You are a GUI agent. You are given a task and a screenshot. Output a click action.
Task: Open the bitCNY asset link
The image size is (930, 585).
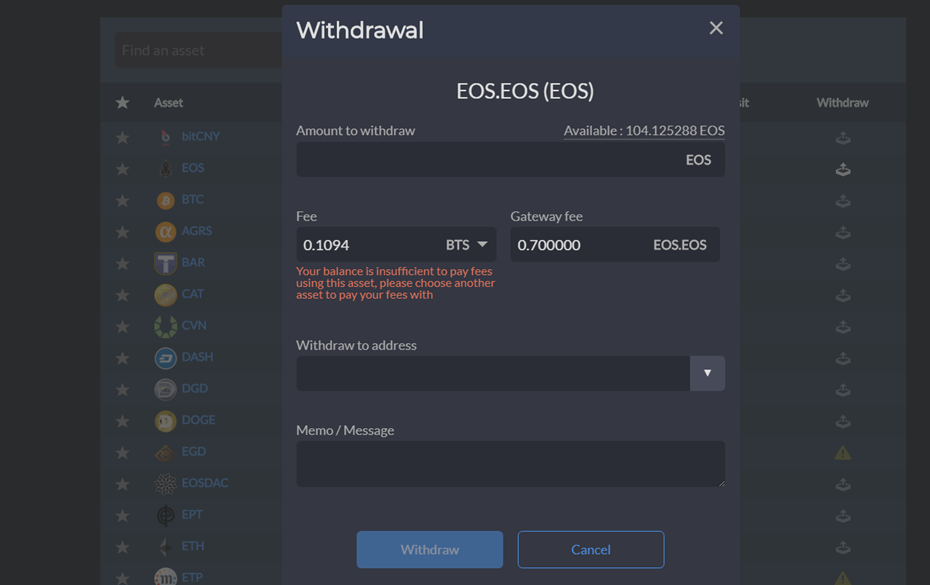(x=200, y=136)
